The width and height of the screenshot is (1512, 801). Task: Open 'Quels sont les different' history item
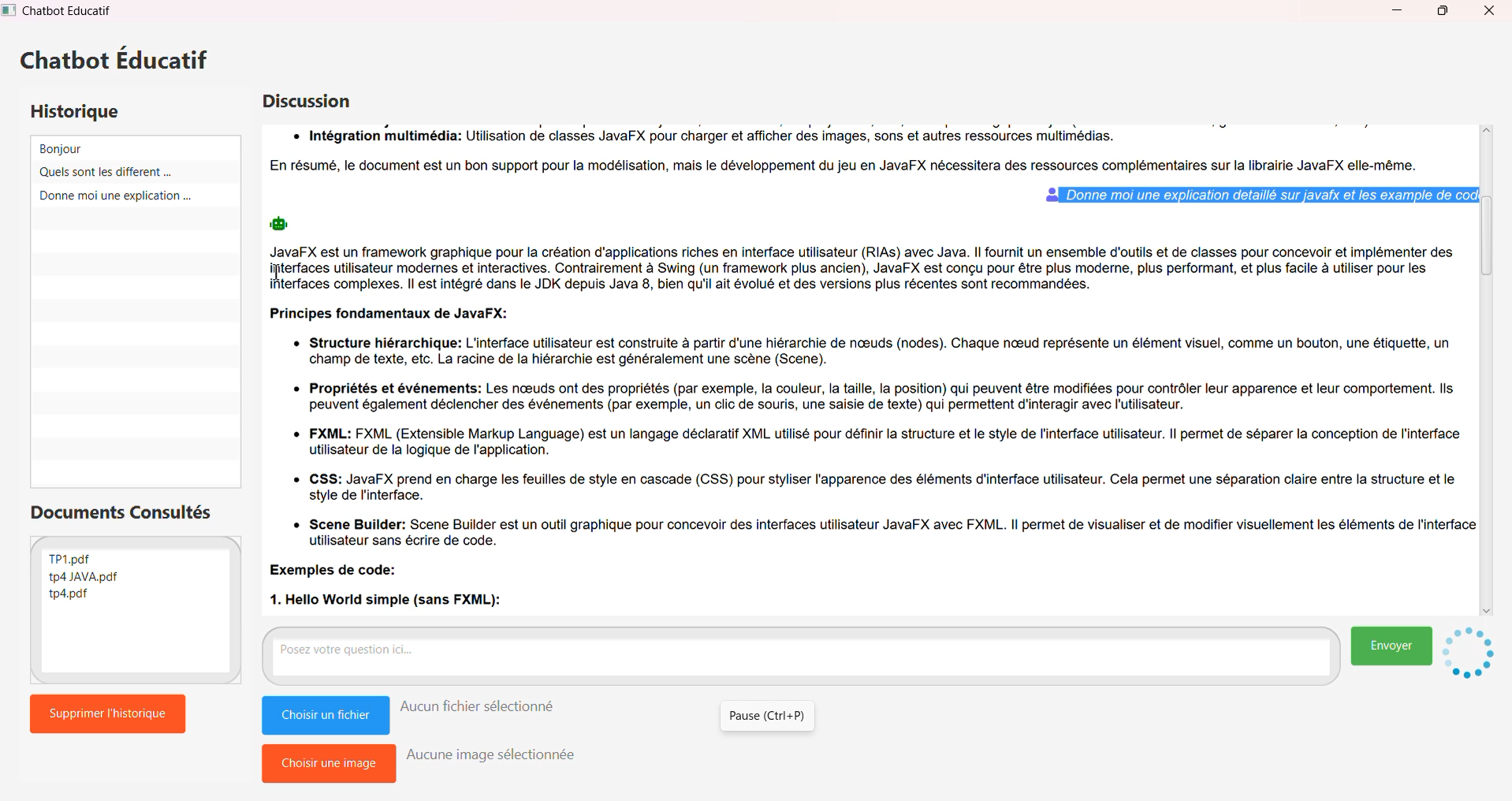click(105, 172)
